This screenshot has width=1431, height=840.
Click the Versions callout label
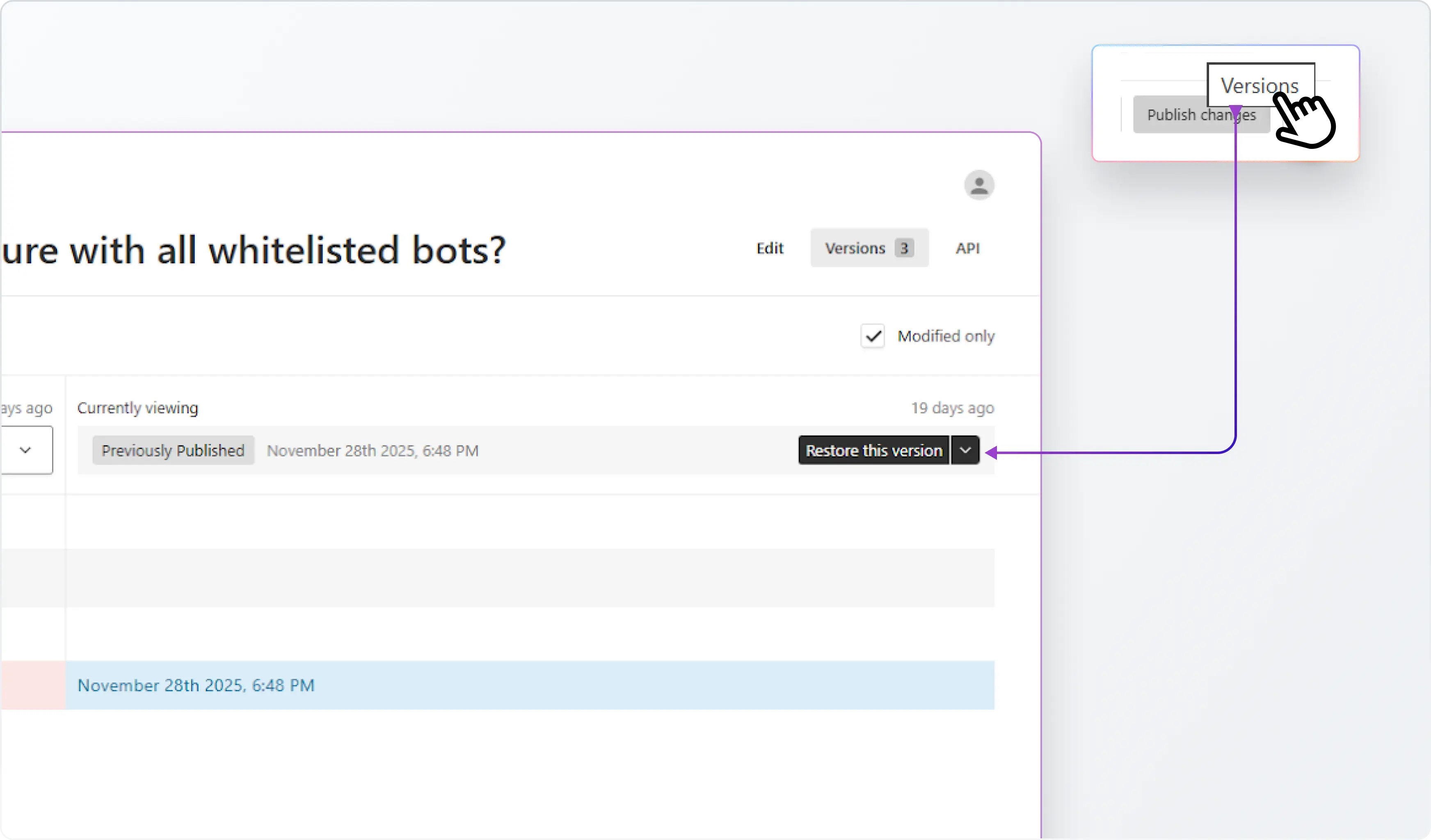coord(1261,85)
